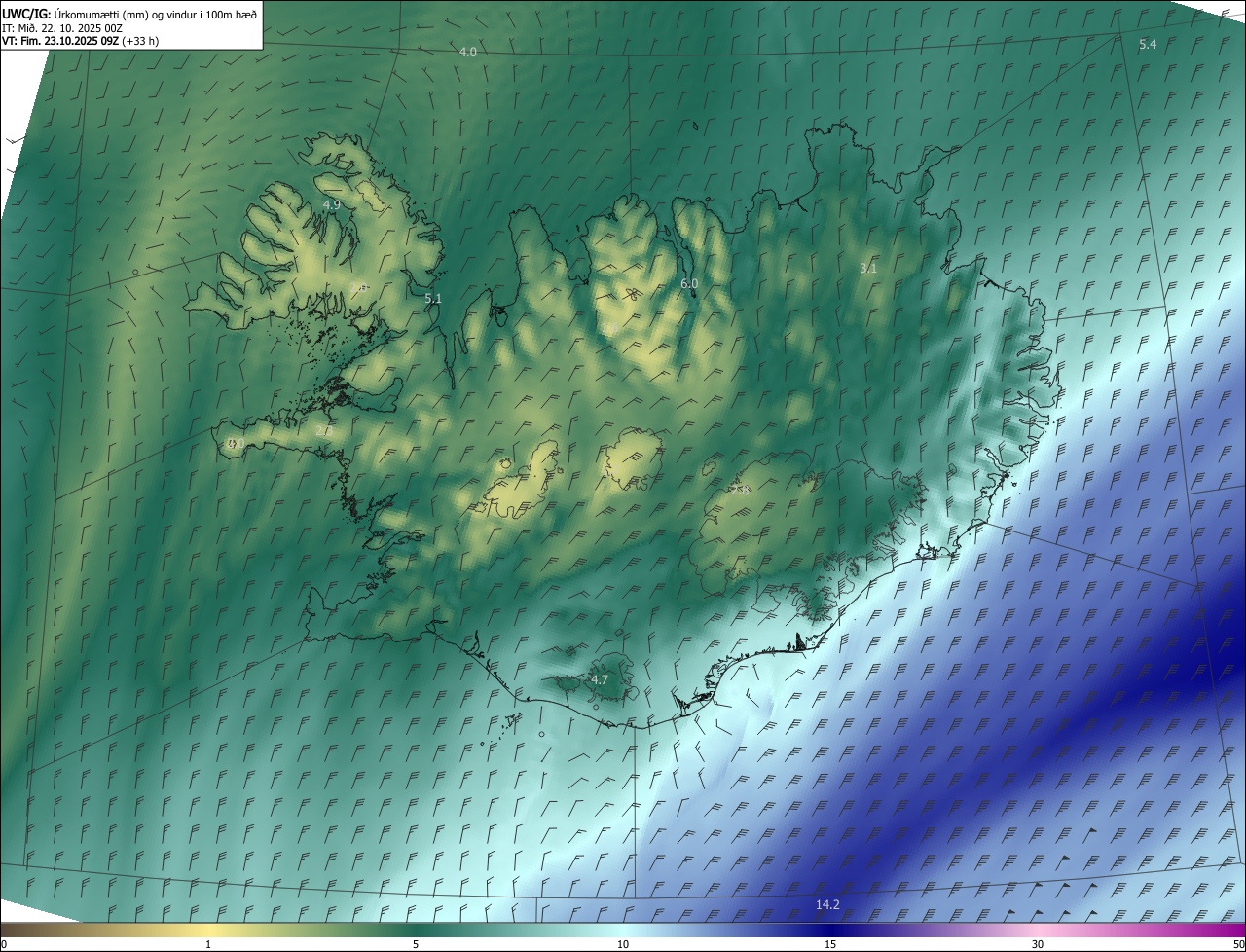Screen dimensions: 1246x952
Task: Click the "0" tick label on the colour scale
Action: [4, 944]
